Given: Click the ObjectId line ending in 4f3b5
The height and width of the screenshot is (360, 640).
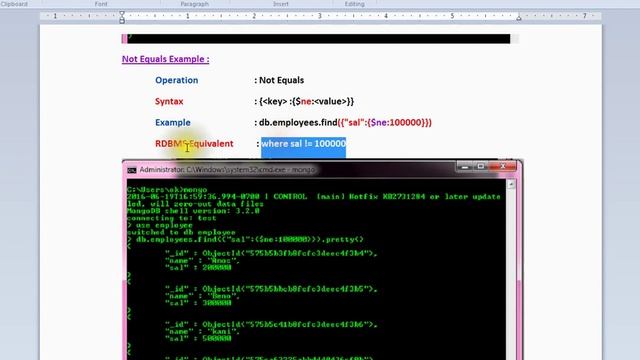Looking at the screenshot, I should 271,289.
